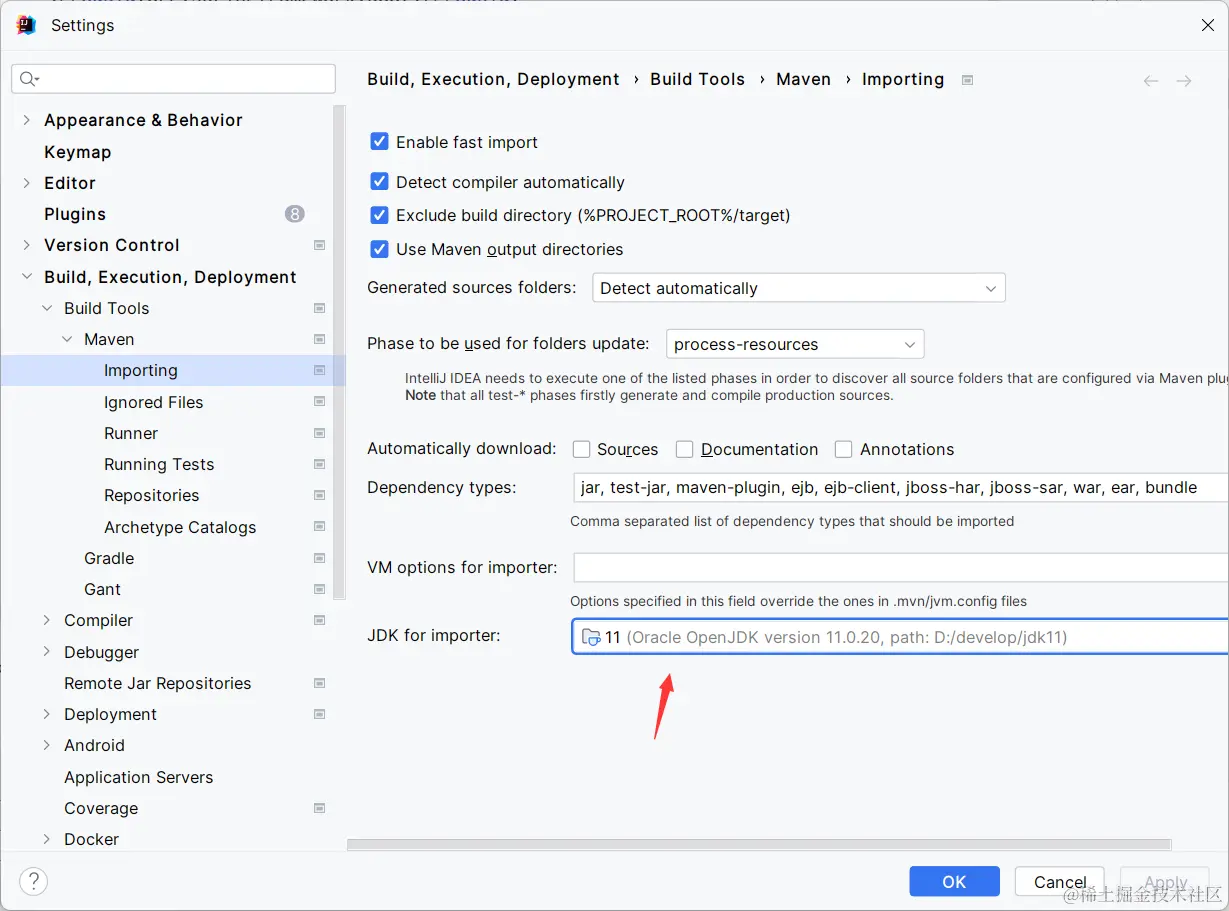The width and height of the screenshot is (1229, 911).
Task: Click the project settings icon on Compiler row
Action: coord(319,620)
